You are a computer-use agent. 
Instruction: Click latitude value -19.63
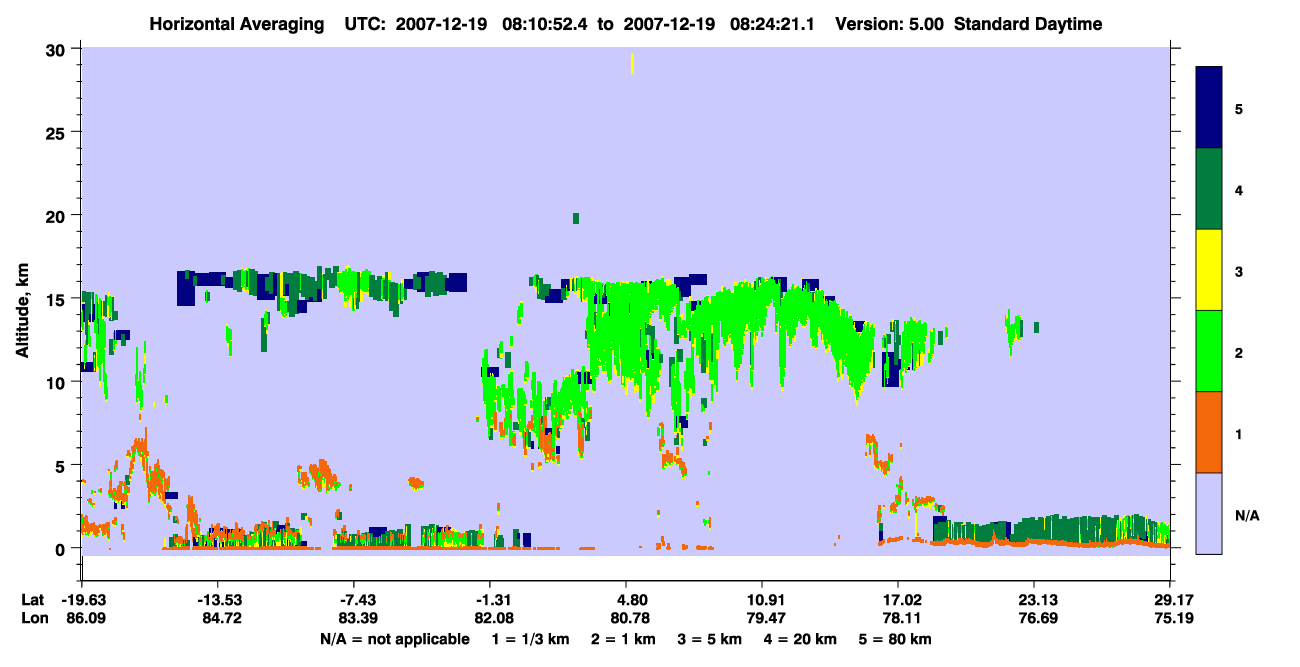[82, 600]
